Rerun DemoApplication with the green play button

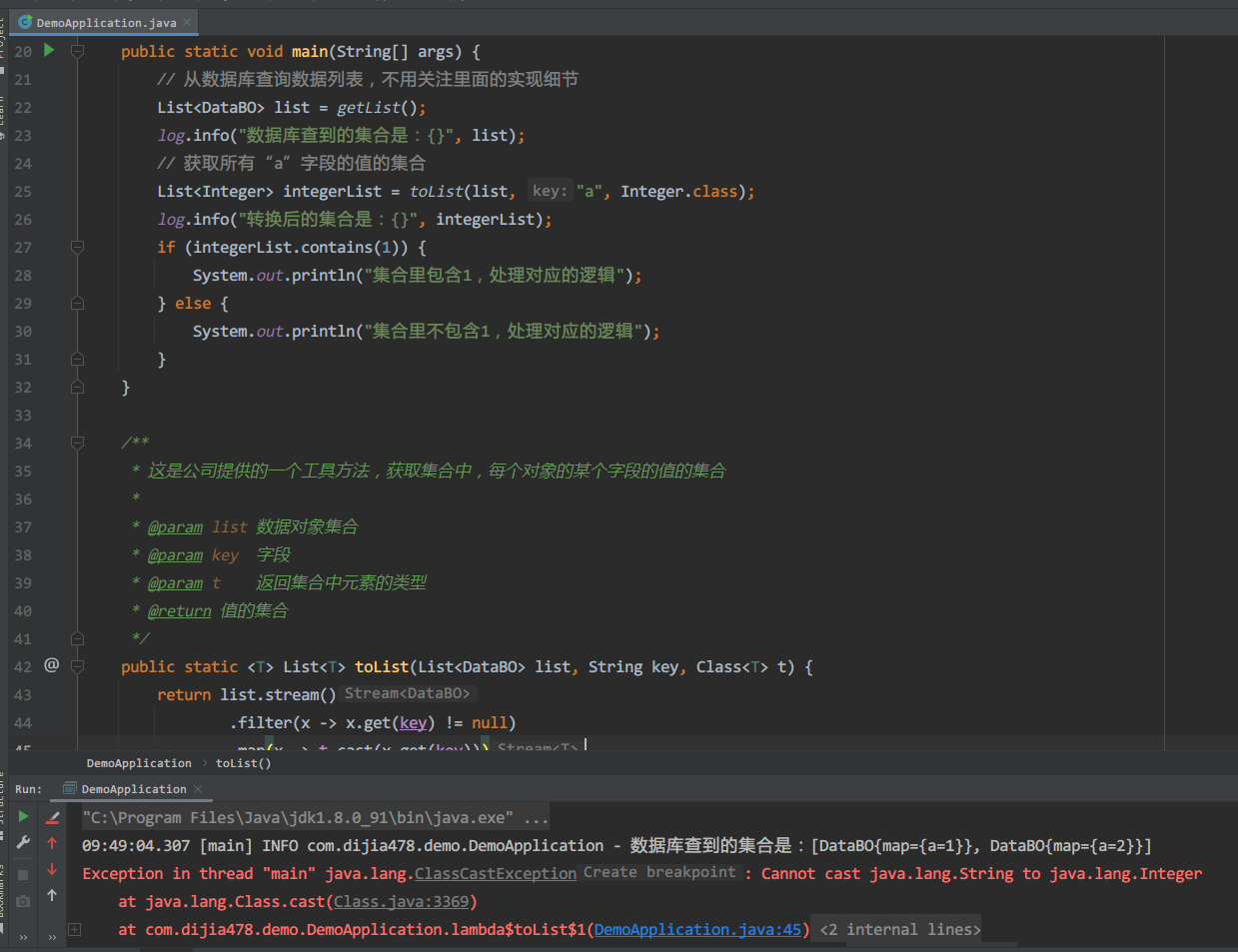pyautogui.click(x=23, y=816)
